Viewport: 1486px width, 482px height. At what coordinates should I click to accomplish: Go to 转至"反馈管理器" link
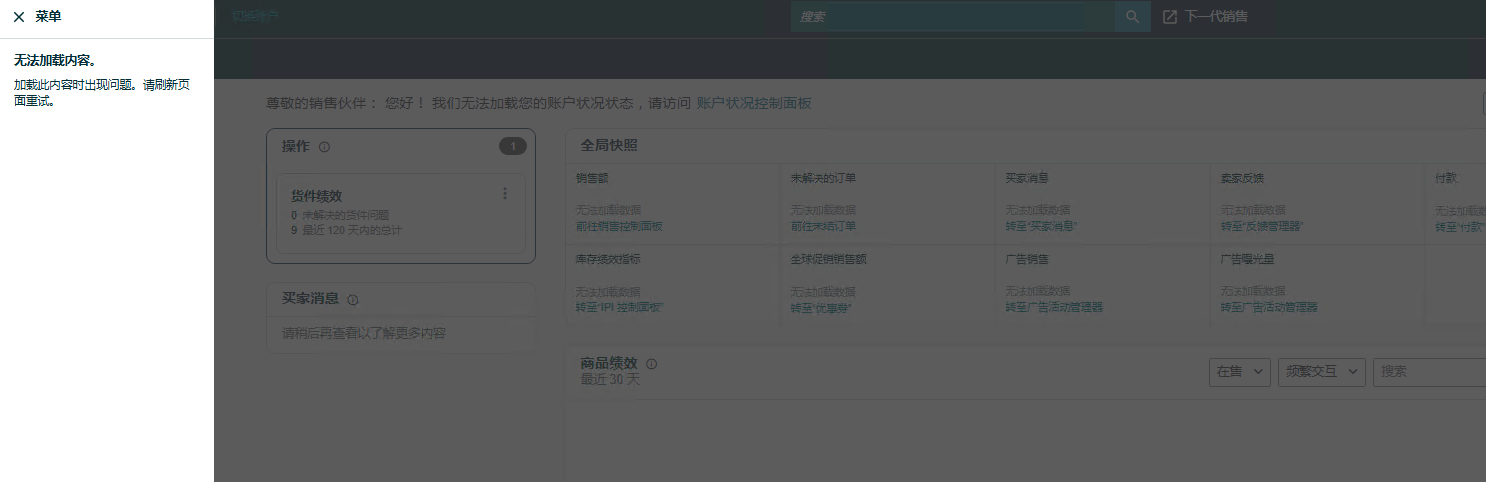tap(1262, 226)
